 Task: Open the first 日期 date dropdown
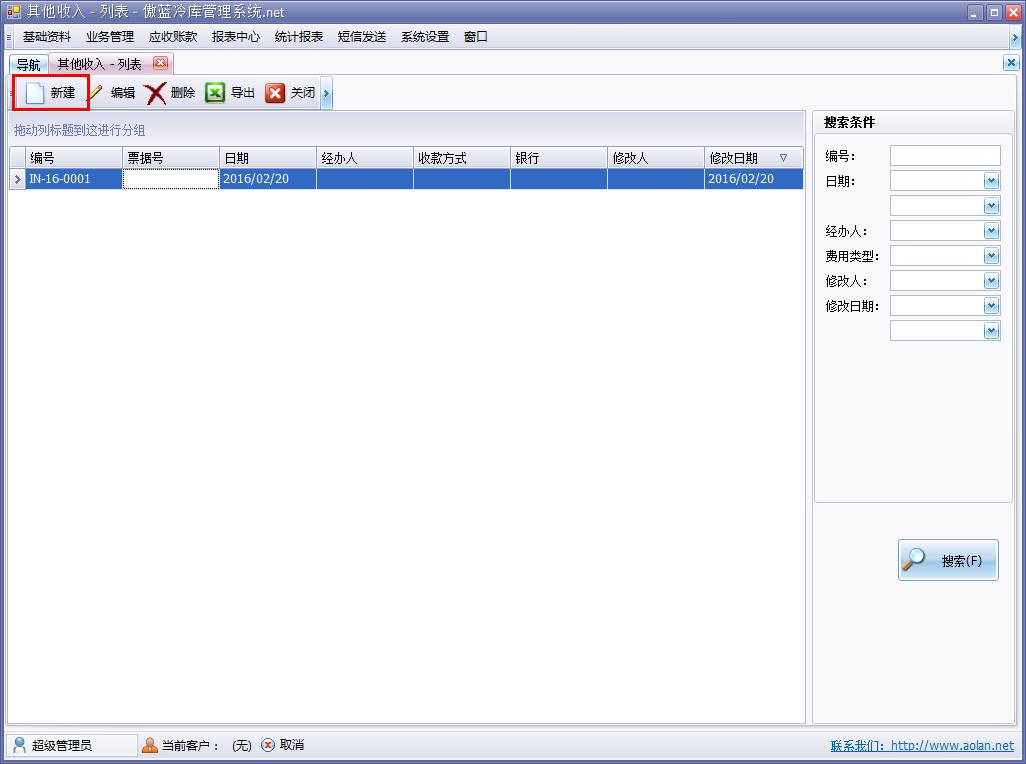(x=990, y=180)
